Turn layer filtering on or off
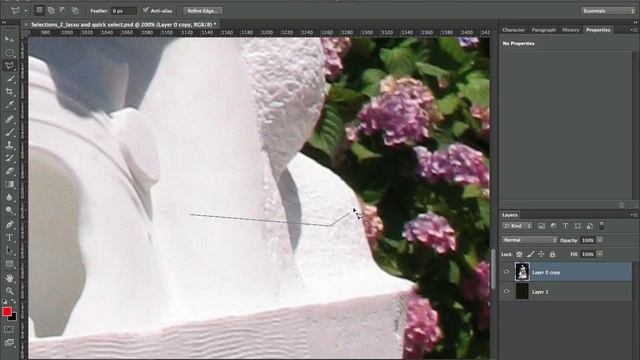640x360 pixels. click(602, 225)
